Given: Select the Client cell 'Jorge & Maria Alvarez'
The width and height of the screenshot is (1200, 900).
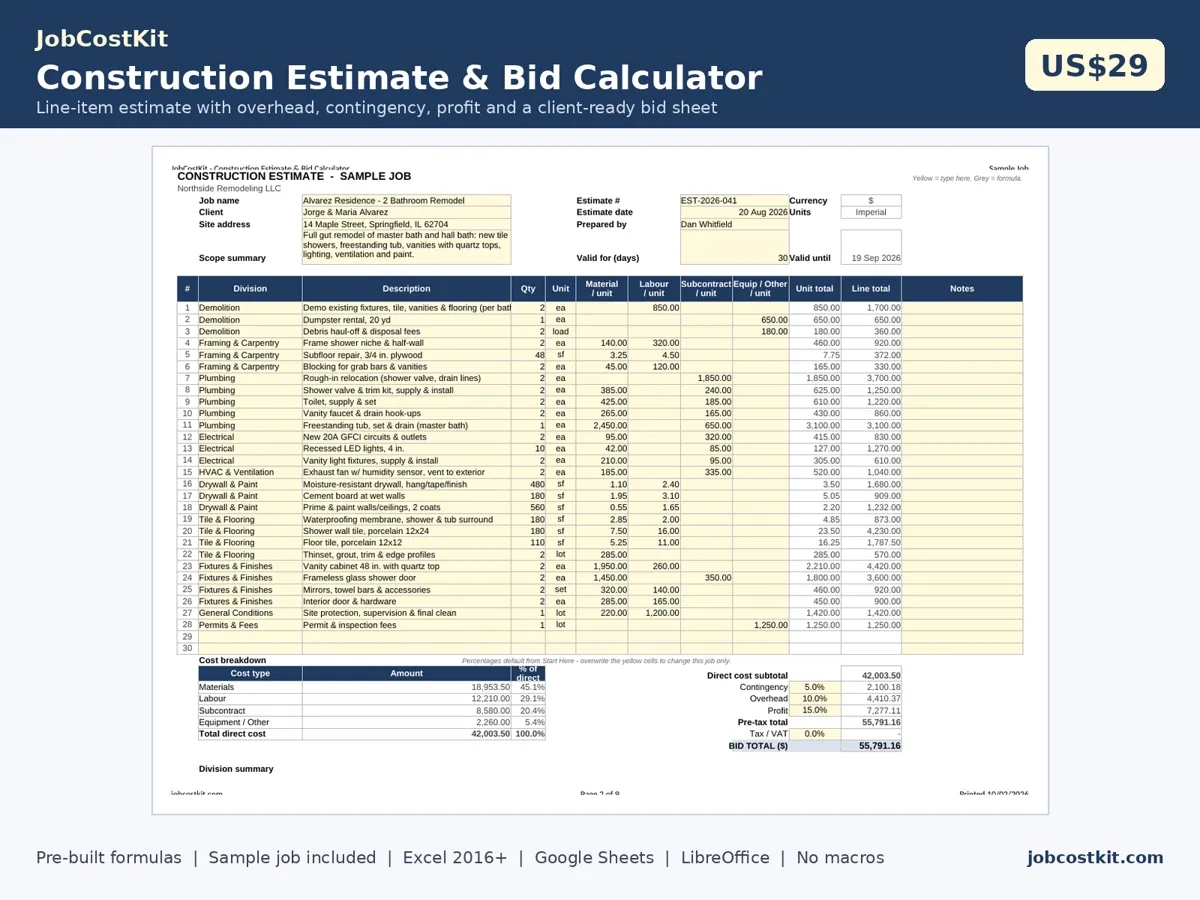Looking at the screenshot, I should point(406,212).
